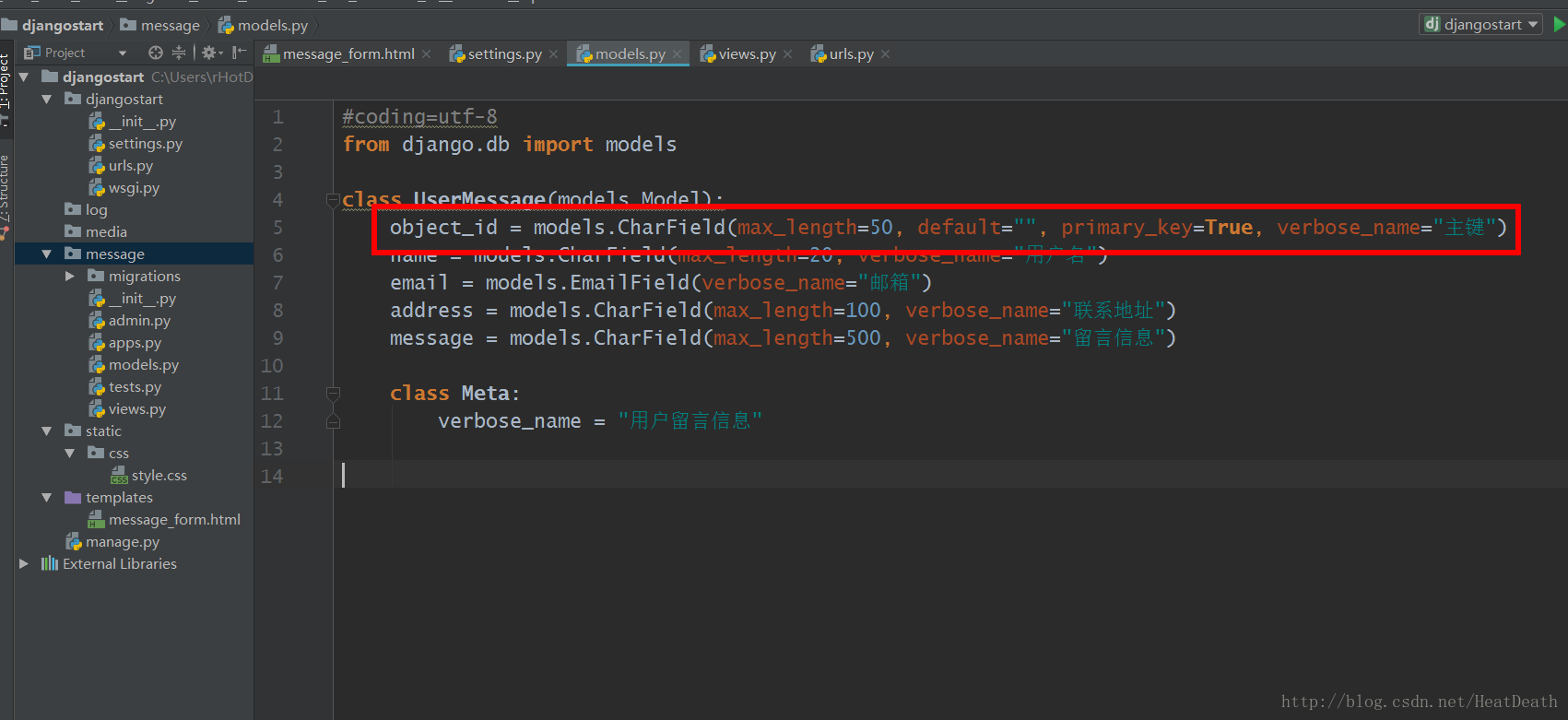
Task: Open the djangostart run configuration dropdown
Action: coord(1482,25)
